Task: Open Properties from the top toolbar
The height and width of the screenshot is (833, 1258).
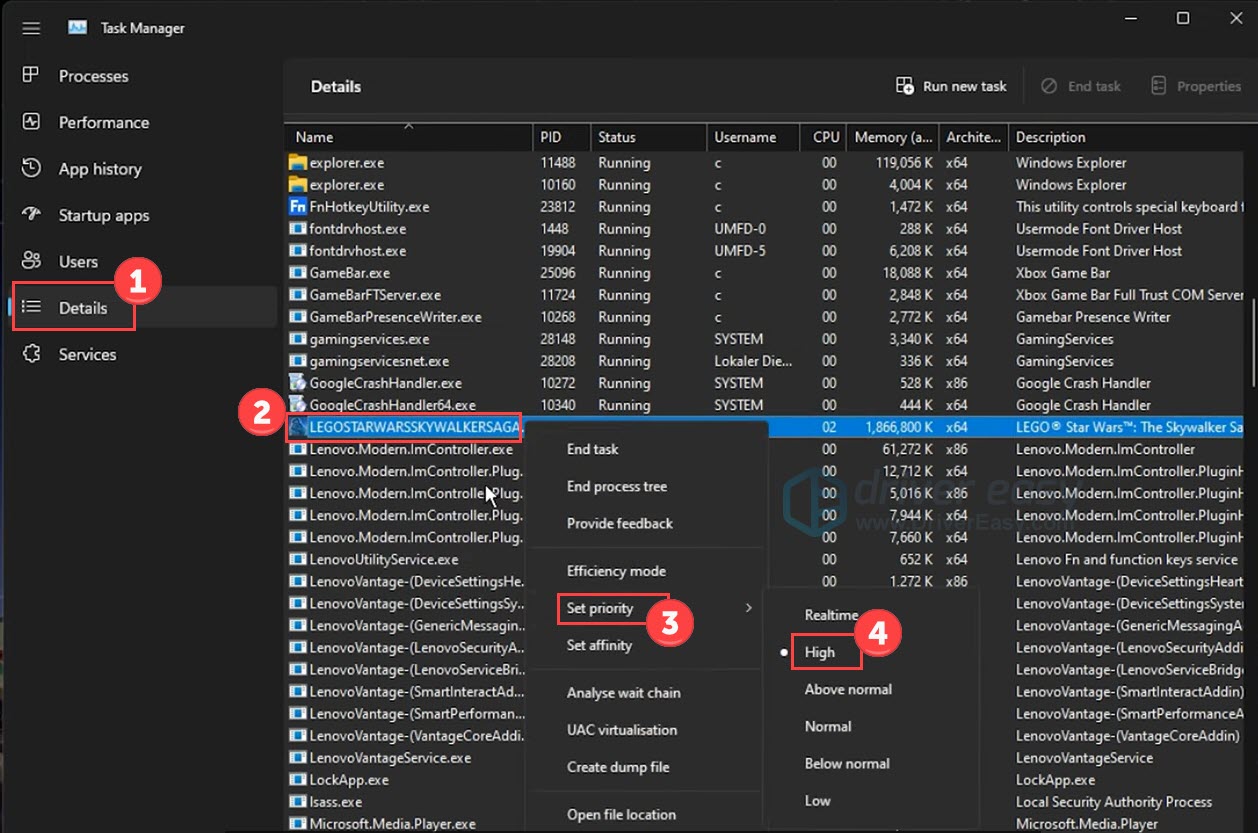Action: tap(1196, 86)
